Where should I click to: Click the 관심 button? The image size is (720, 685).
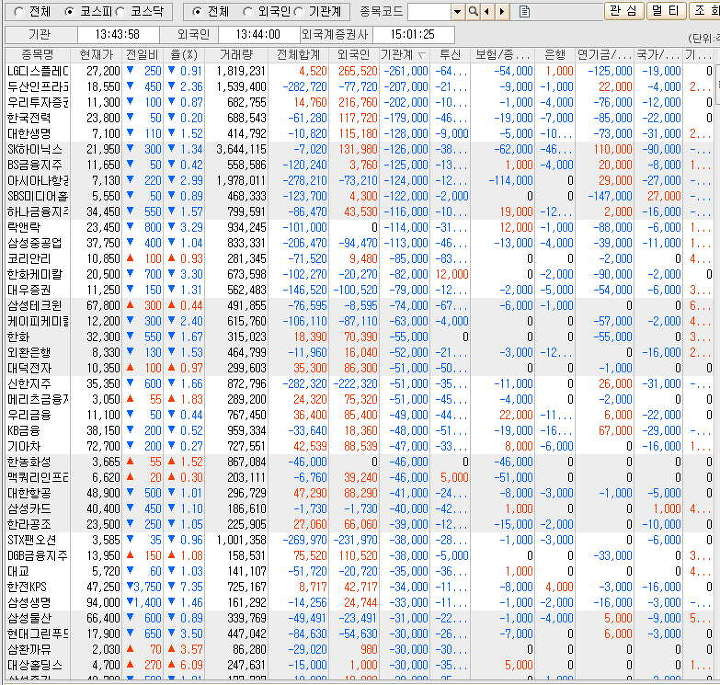624,11
